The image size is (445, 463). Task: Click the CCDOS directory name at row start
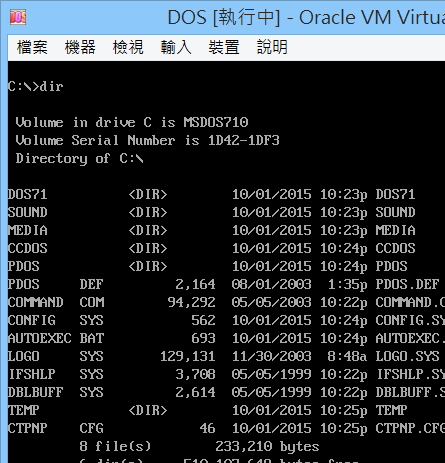(28, 248)
